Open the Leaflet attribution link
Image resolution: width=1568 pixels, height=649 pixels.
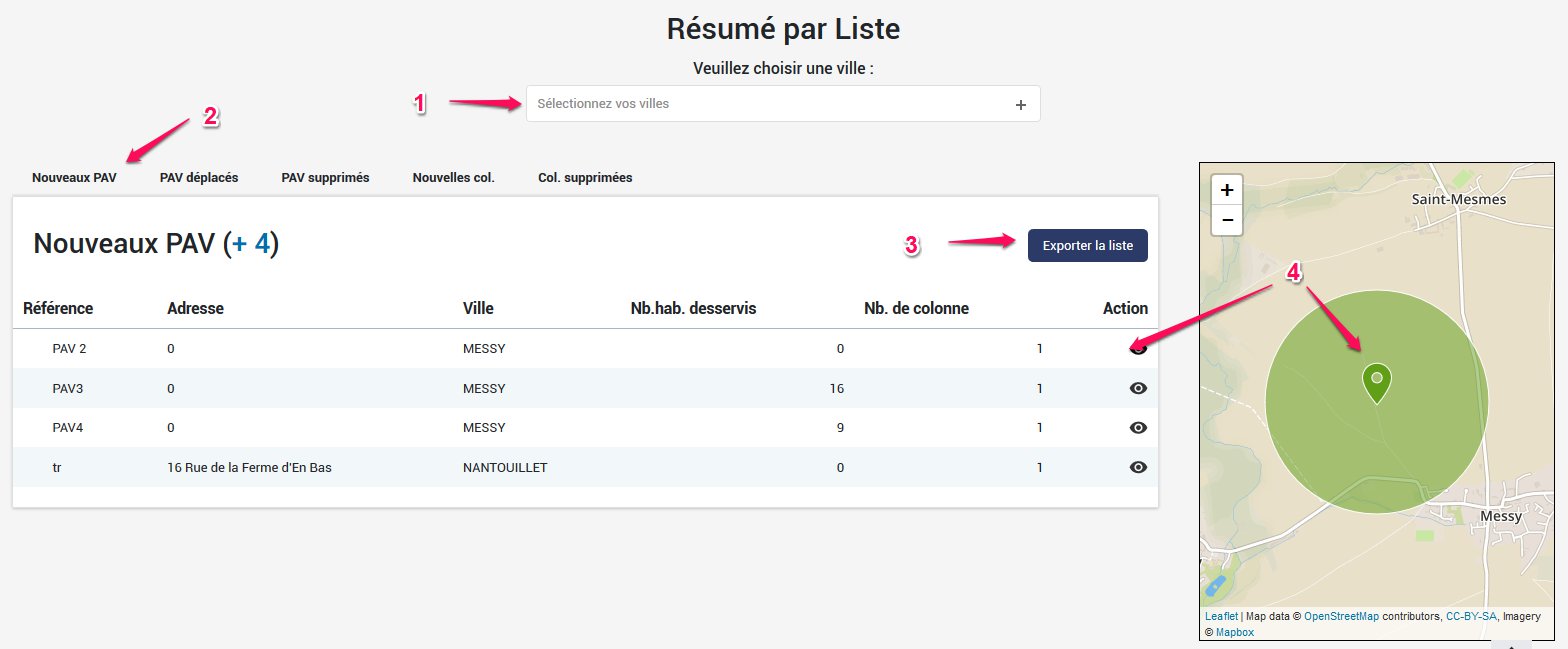tap(1221, 617)
